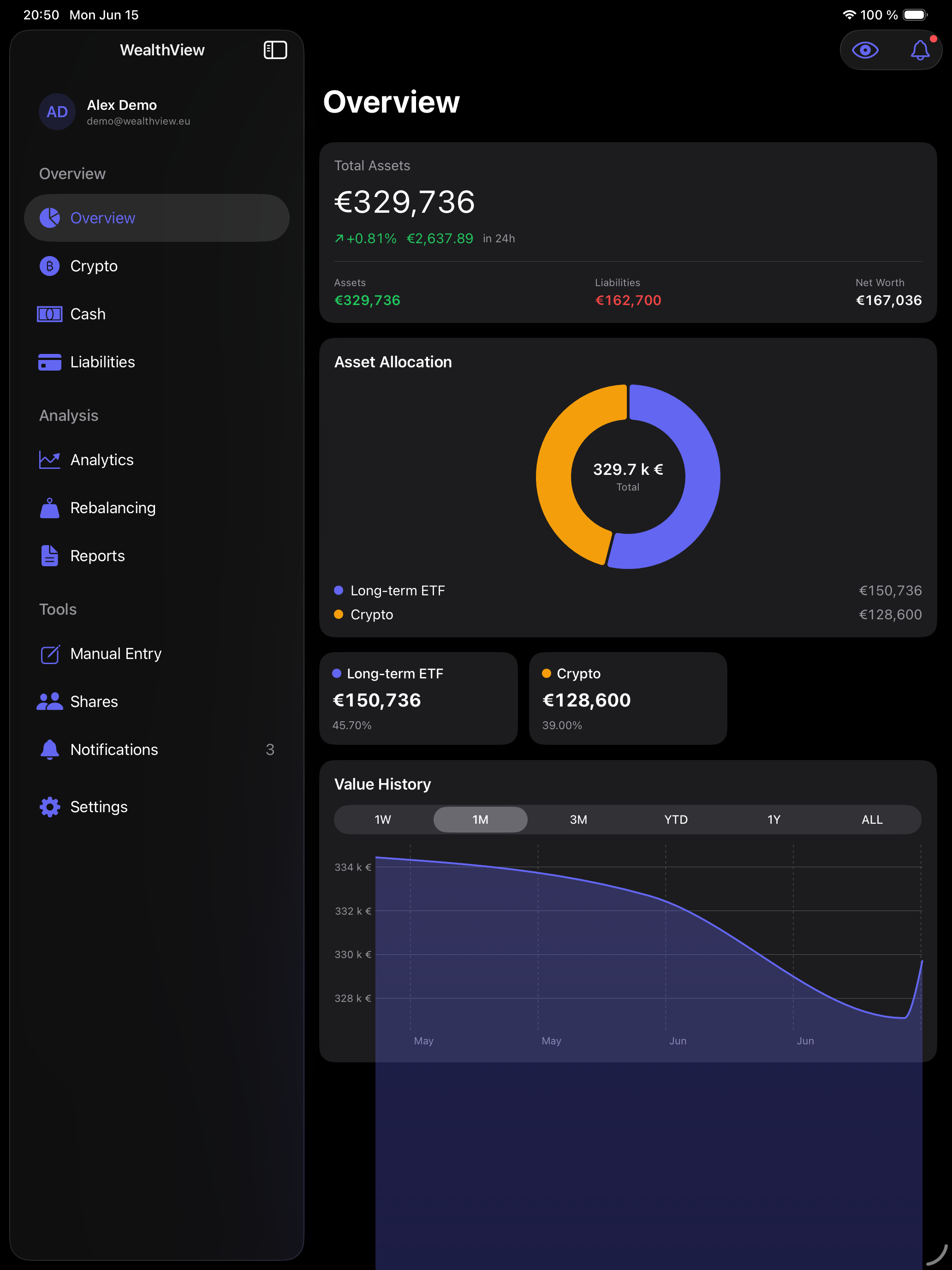Click the 39.00% allocation percentage
Image resolution: width=952 pixels, height=1270 pixels.
coord(562,725)
